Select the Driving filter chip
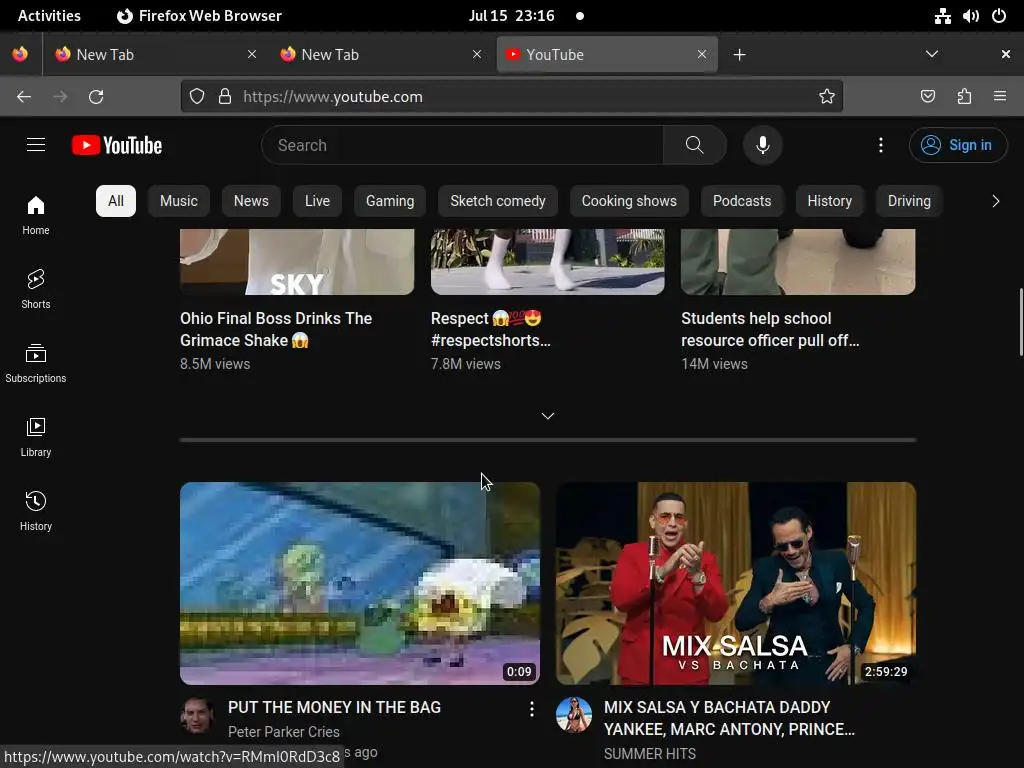This screenshot has height=768, width=1024. (909, 201)
